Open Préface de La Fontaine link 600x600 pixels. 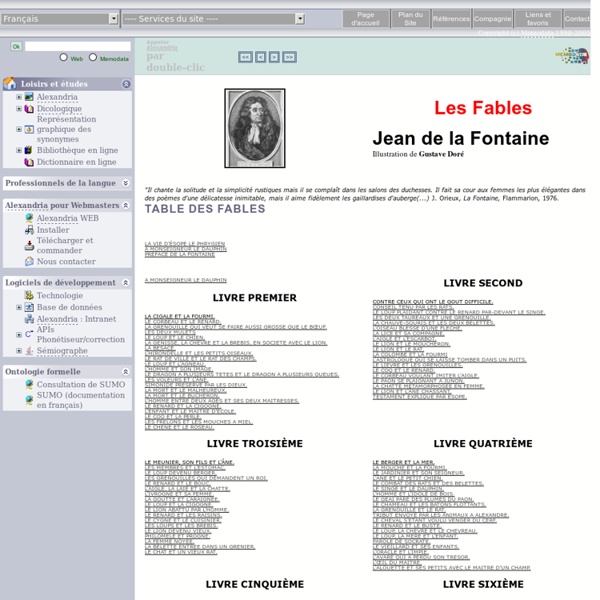[x=179, y=254]
